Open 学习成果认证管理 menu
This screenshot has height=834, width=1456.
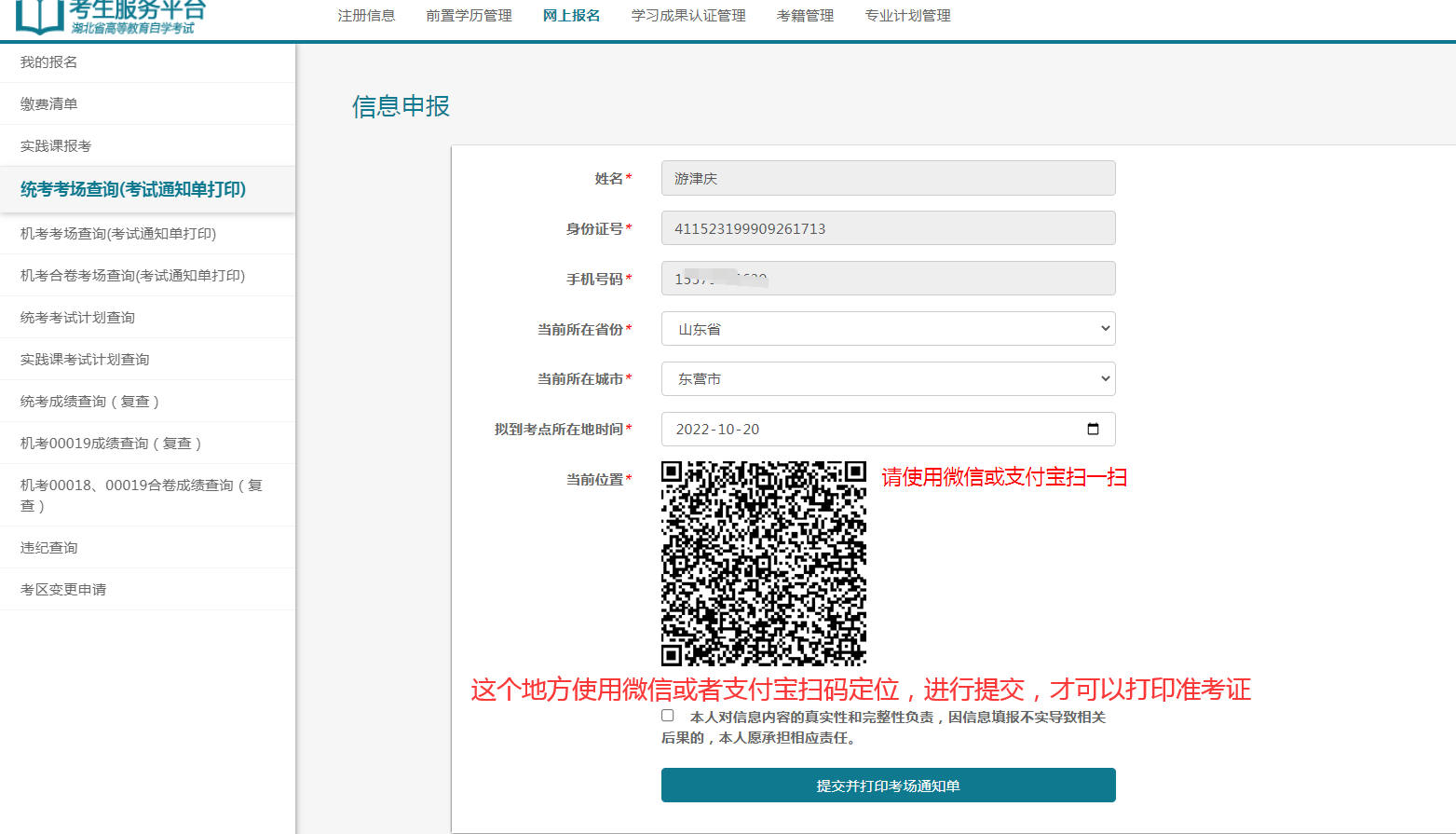(x=688, y=16)
